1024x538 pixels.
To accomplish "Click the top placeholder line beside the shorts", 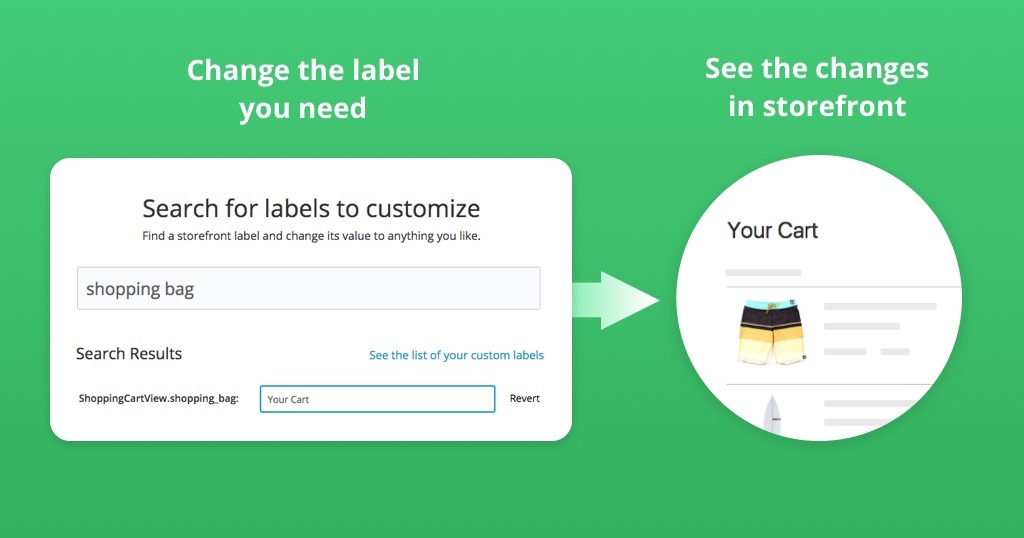I will pos(880,306).
